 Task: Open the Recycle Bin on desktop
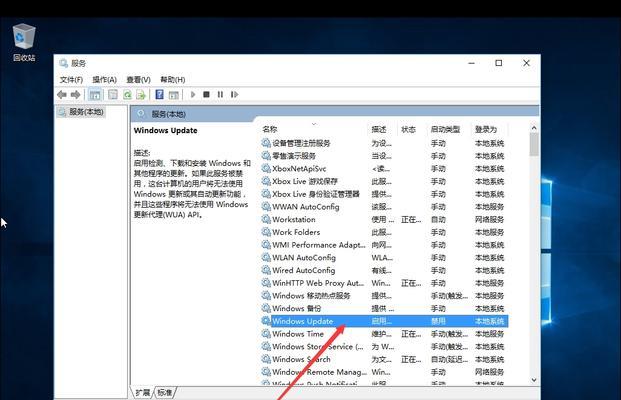coord(24,42)
